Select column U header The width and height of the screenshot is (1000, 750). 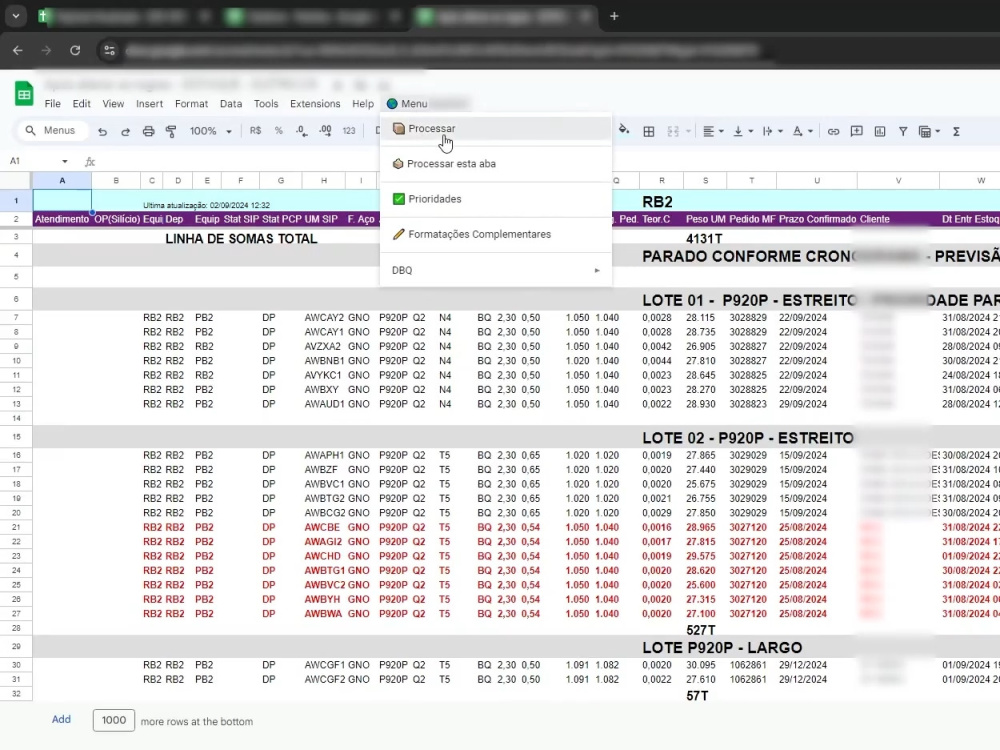coord(817,180)
